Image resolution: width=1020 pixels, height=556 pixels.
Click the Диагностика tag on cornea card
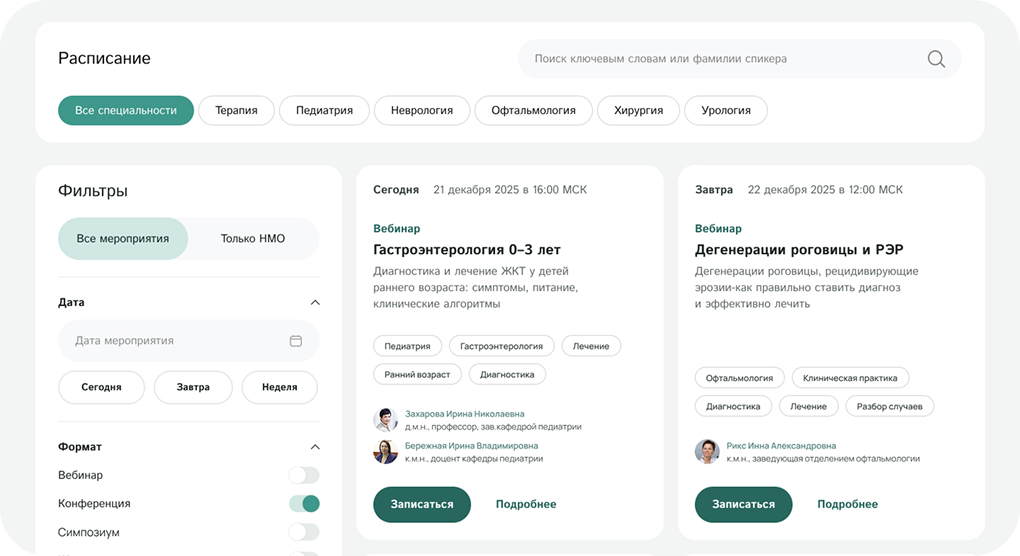coord(733,406)
